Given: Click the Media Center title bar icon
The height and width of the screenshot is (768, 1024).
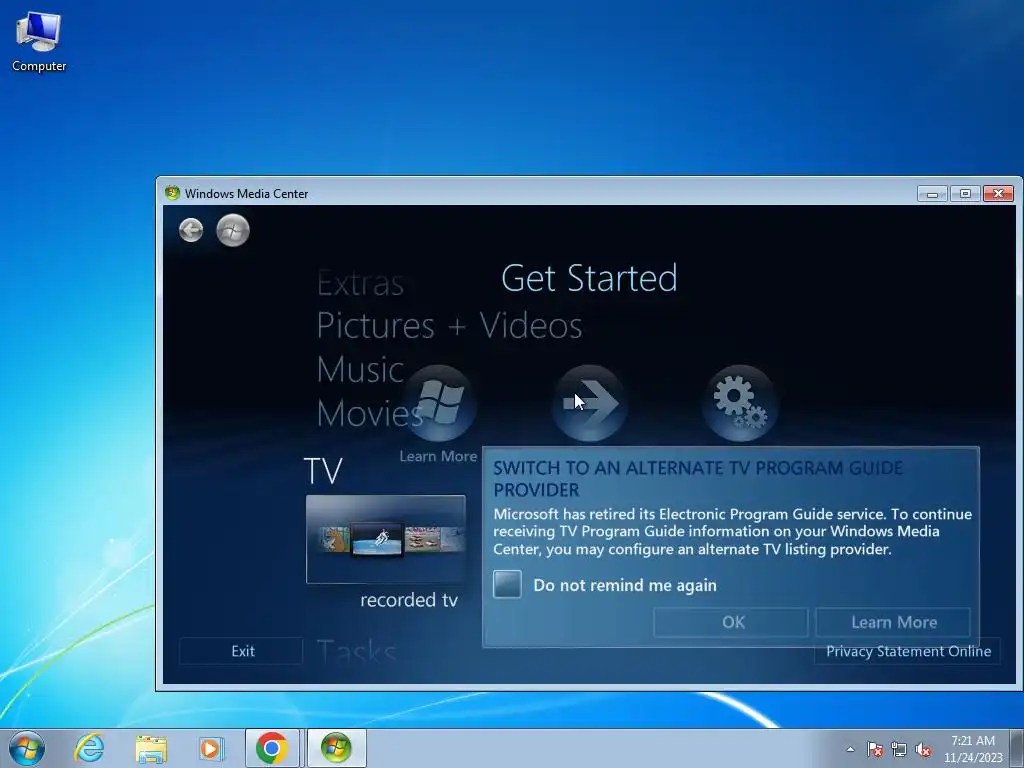Looking at the screenshot, I should pyautogui.click(x=172, y=193).
